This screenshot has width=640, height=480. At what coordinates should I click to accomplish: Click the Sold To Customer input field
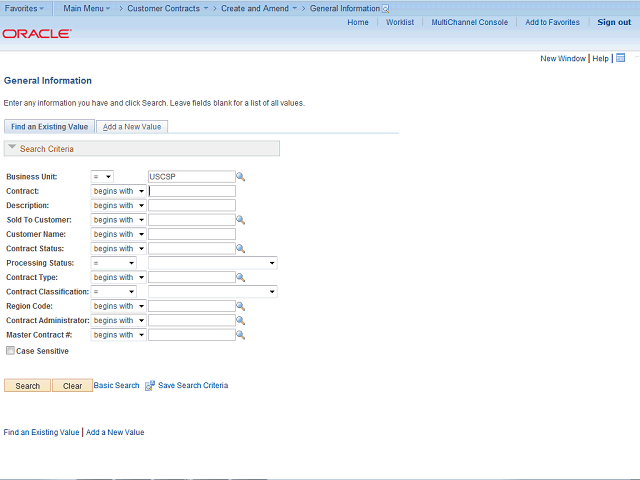tap(192, 220)
